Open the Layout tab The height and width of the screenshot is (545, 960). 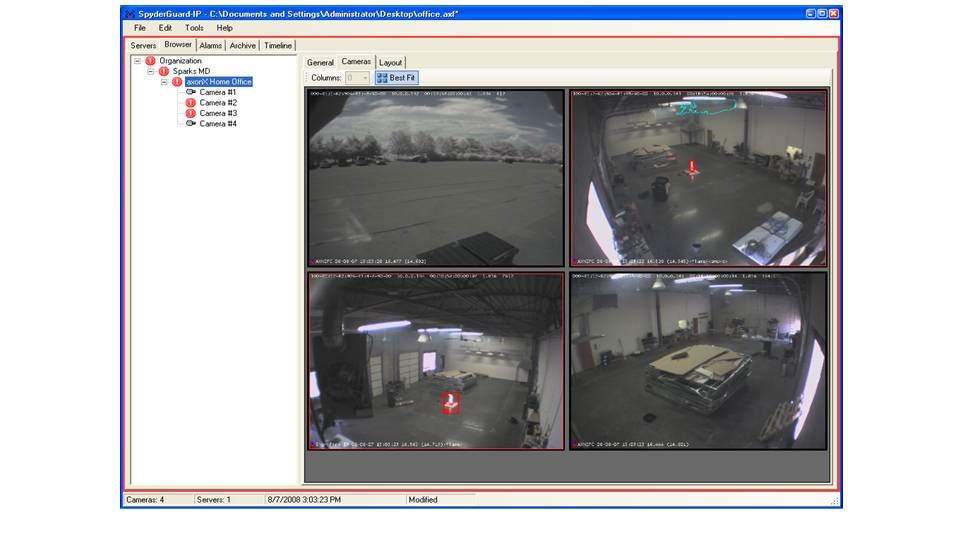tap(390, 62)
